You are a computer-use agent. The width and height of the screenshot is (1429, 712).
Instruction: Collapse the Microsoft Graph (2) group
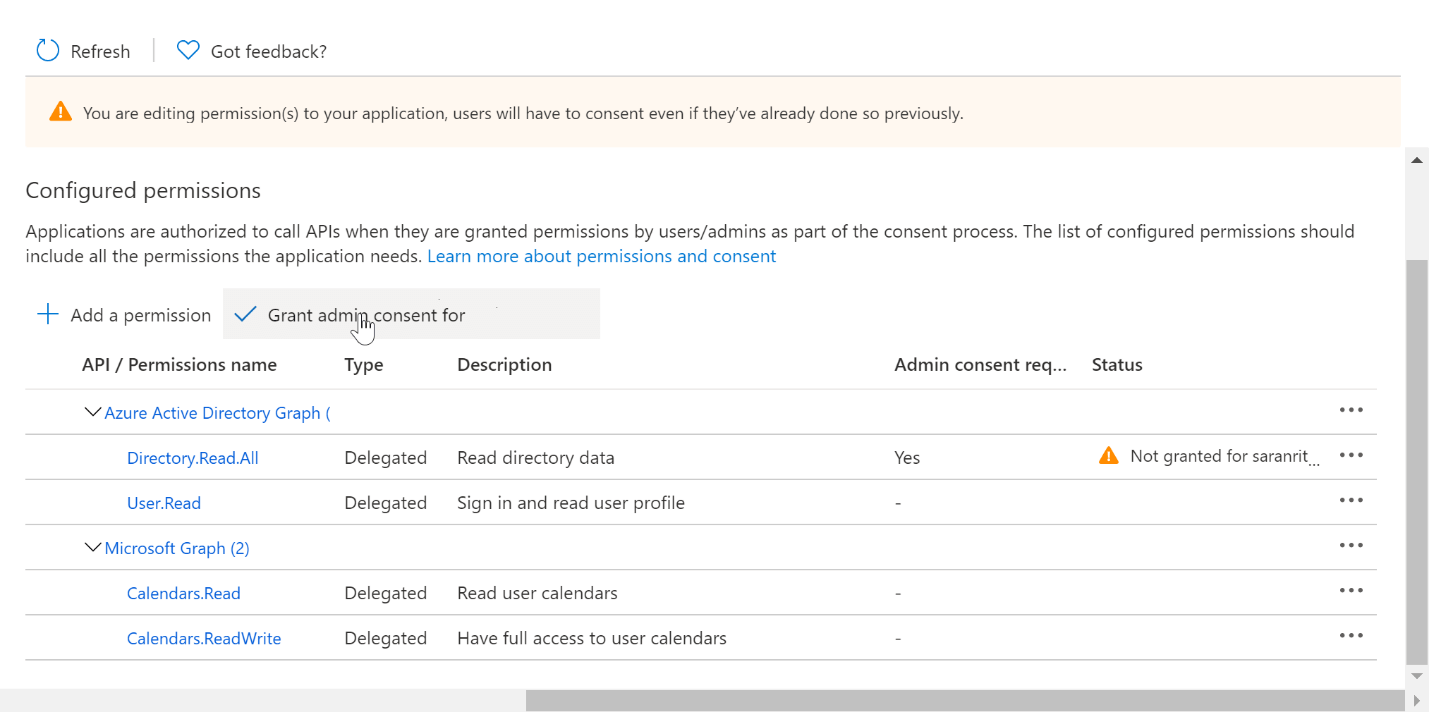tap(92, 546)
